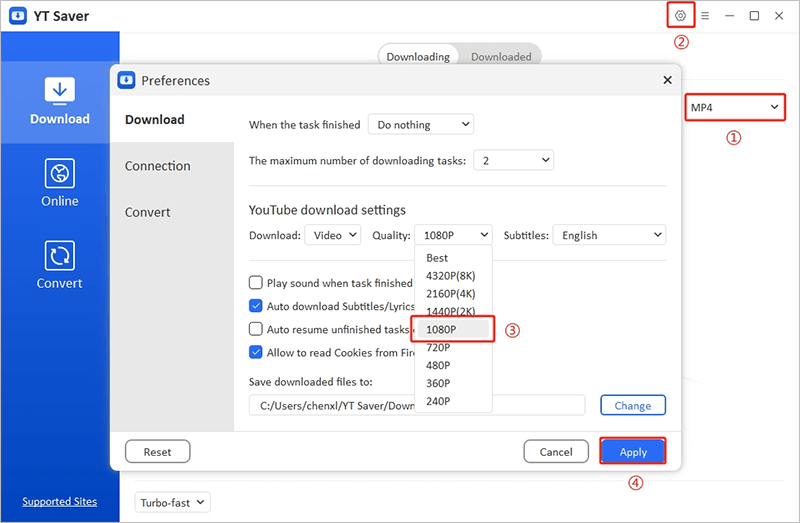The height and width of the screenshot is (523, 800).
Task: Choose 1080P in quality list
Action: tap(454, 329)
